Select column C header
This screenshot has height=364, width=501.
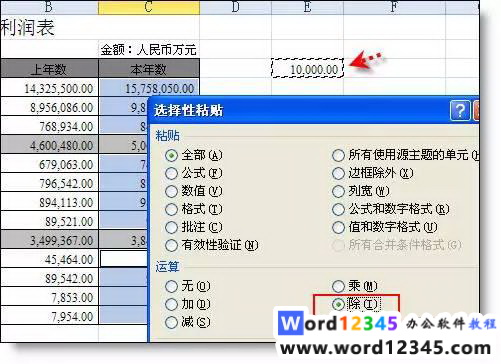click(149, 7)
